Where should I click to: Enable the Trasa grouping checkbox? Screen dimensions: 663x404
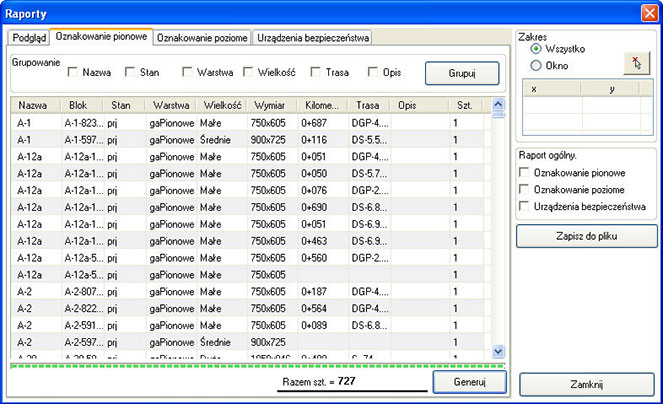316,72
